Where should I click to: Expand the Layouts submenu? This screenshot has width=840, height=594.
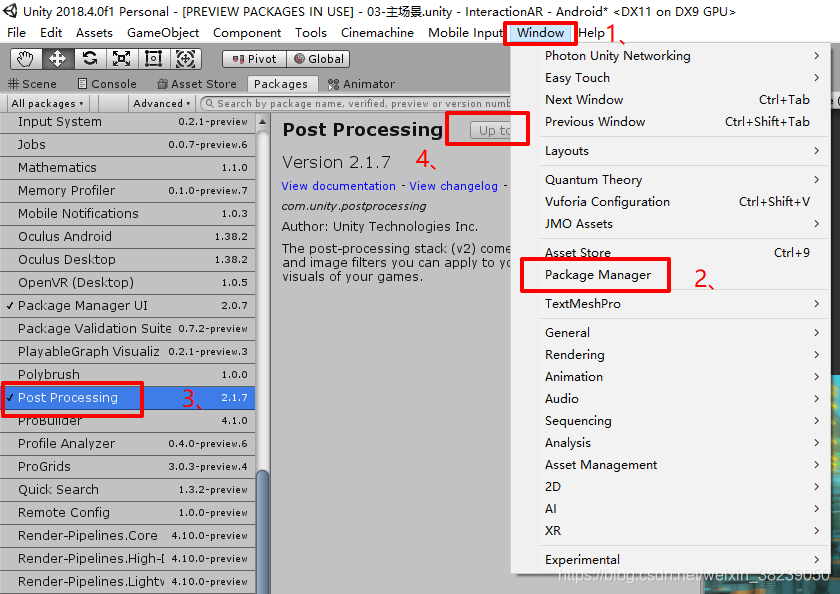pos(671,151)
